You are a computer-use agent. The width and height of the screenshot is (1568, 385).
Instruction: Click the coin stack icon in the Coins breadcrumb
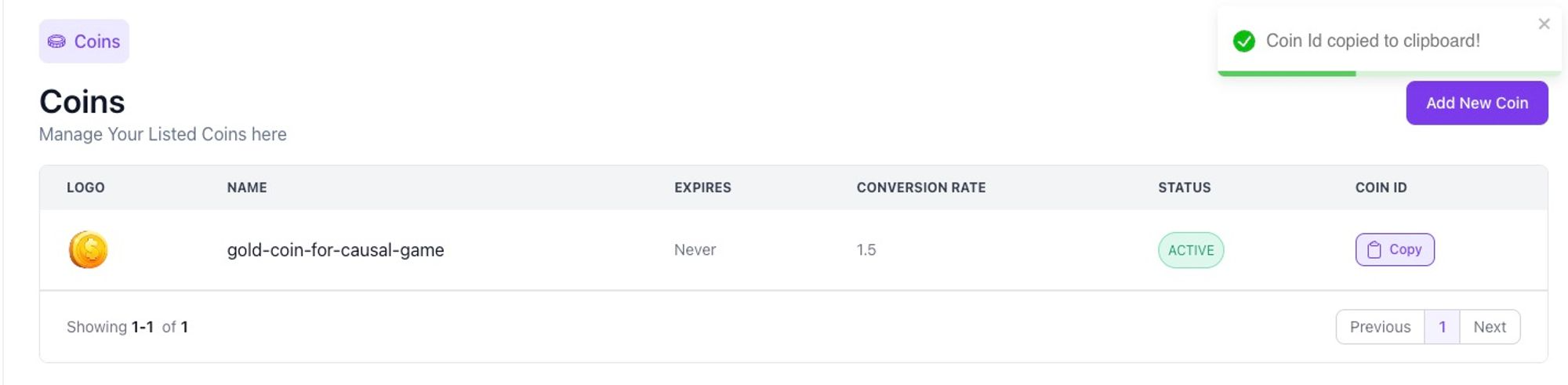click(56, 42)
